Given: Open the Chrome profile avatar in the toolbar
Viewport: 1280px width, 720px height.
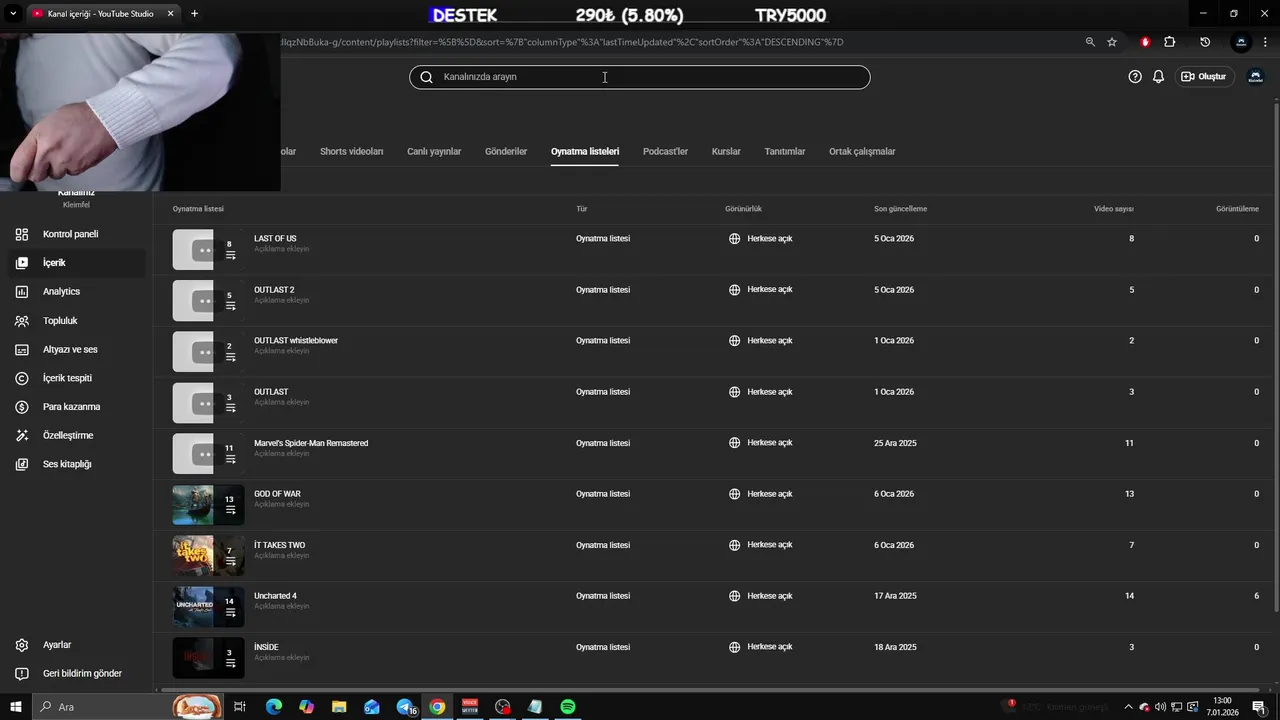Looking at the screenshot, I should (1241, 42).
